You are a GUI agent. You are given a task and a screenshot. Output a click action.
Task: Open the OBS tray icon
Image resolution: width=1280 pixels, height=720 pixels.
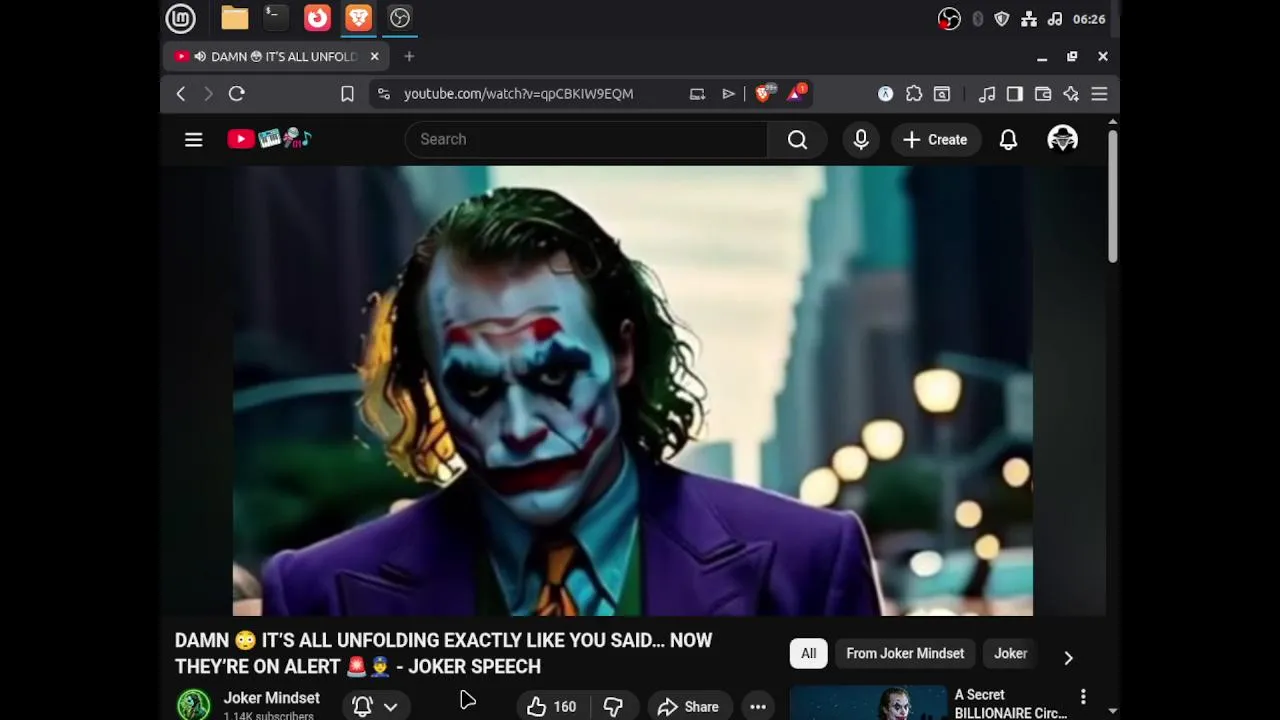pyautogui.click(x=949, y=19)
